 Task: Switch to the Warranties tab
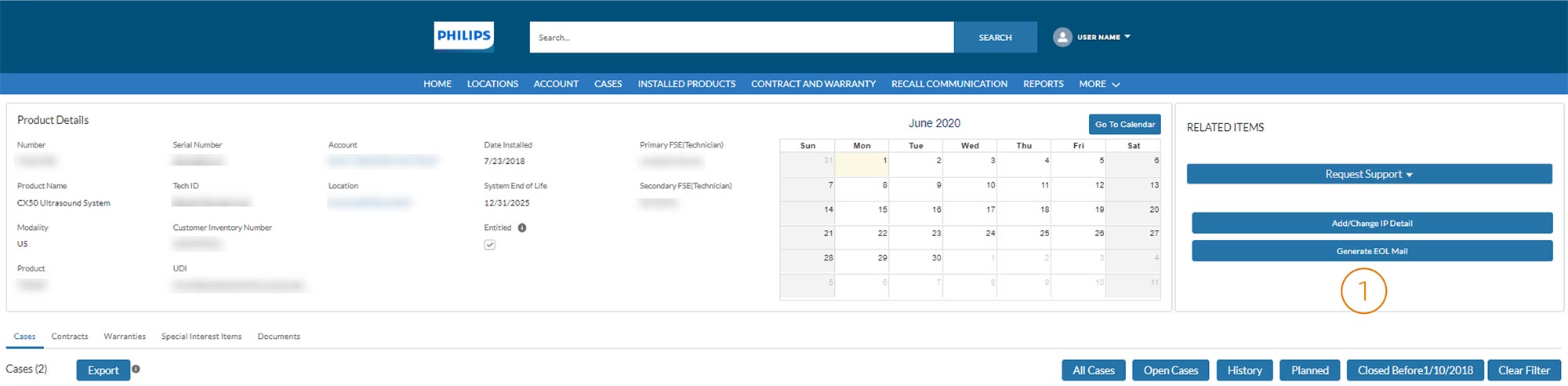coord(125,337)
